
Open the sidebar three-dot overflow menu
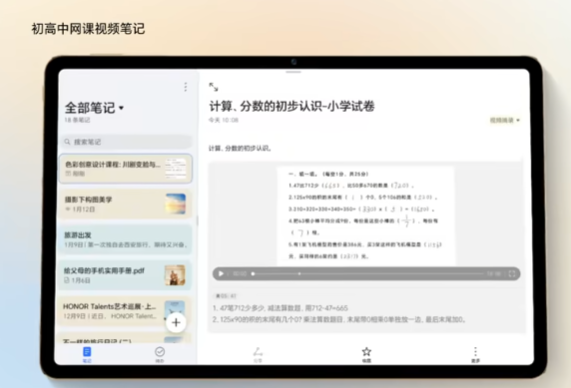point(185,87)
